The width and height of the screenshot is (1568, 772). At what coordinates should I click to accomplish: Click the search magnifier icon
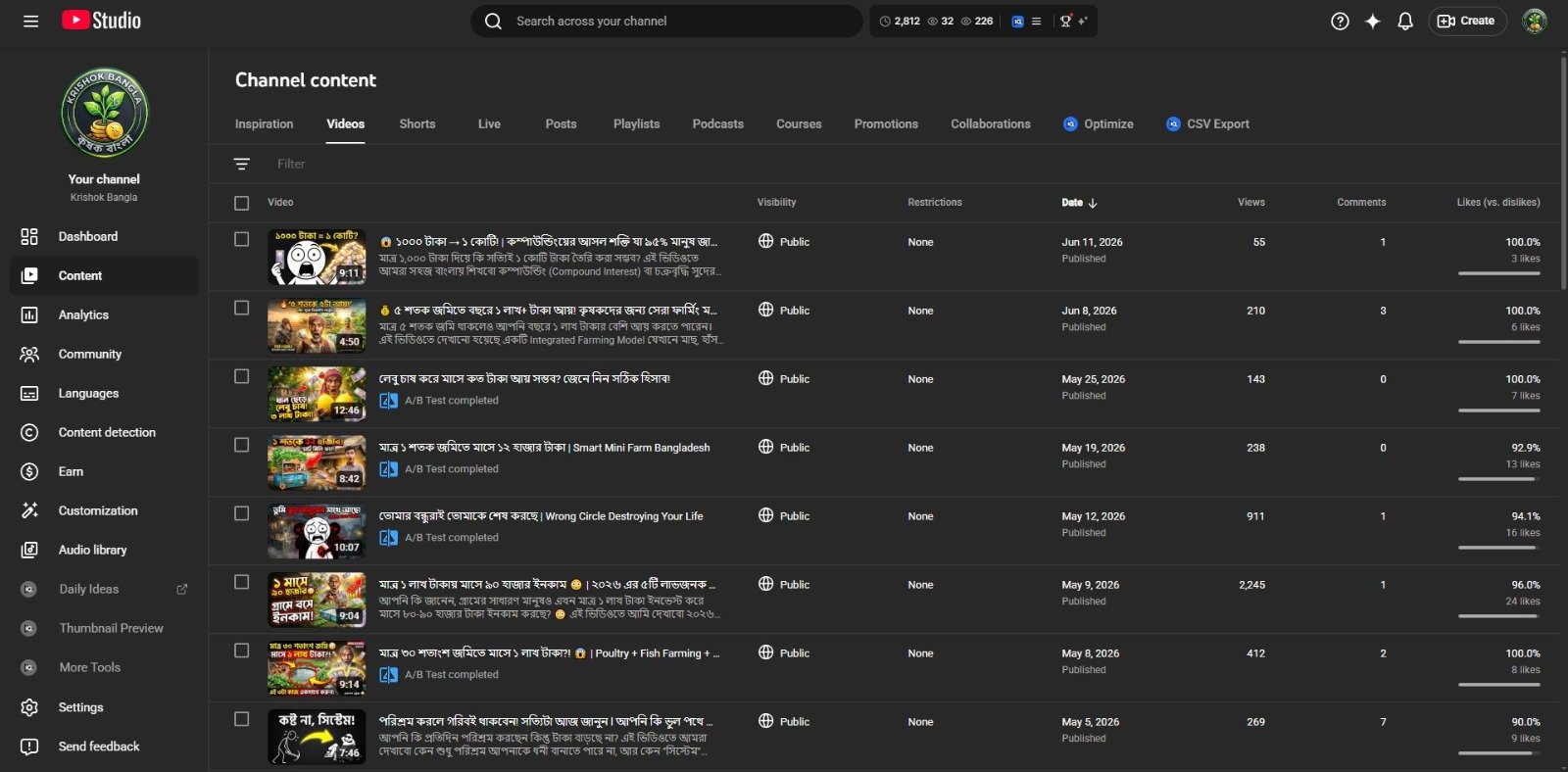[x=494, y=21]
